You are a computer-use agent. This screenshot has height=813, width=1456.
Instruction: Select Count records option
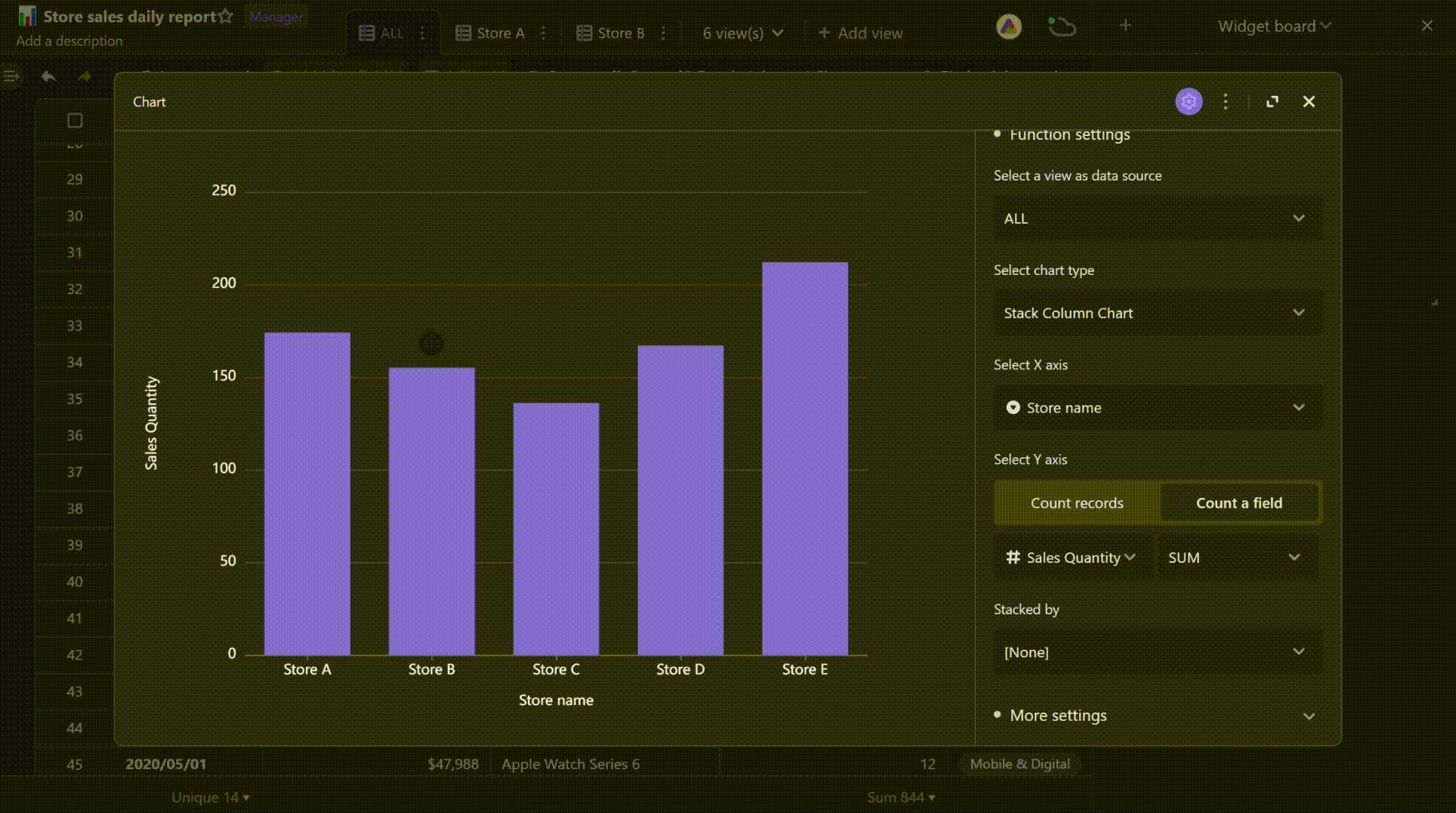(x=1077, y=502)
